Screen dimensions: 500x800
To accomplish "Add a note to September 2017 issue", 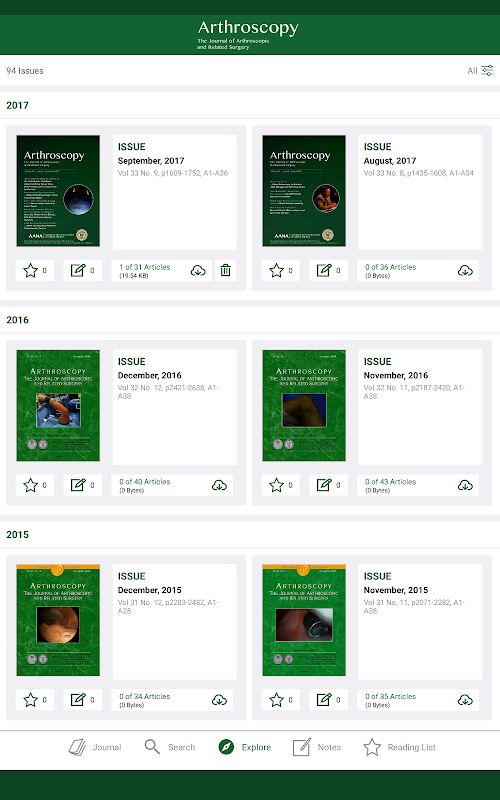I will pos(82,270).
